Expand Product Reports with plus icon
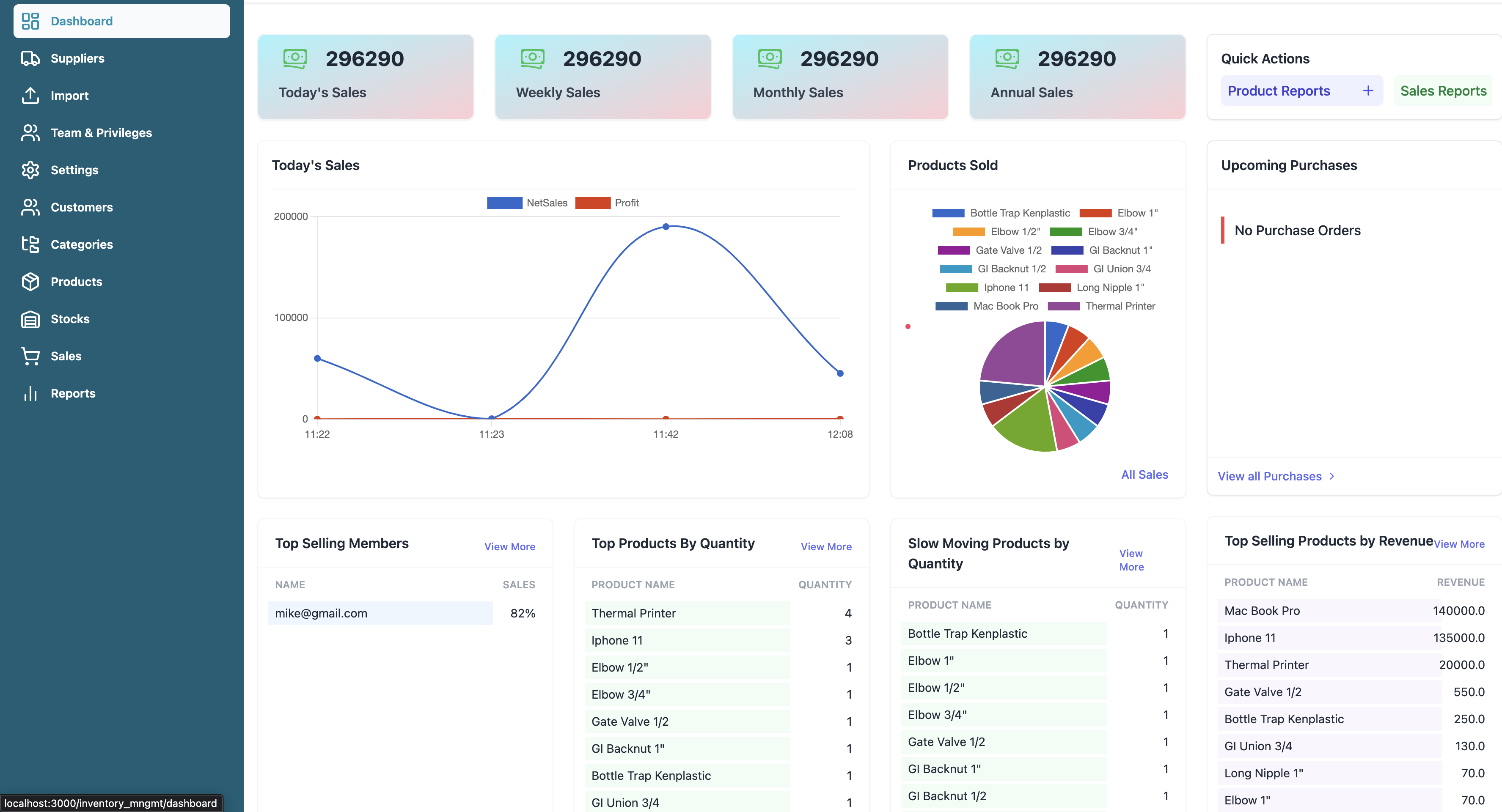The image size is (1502, 812). click(1367, 91)
